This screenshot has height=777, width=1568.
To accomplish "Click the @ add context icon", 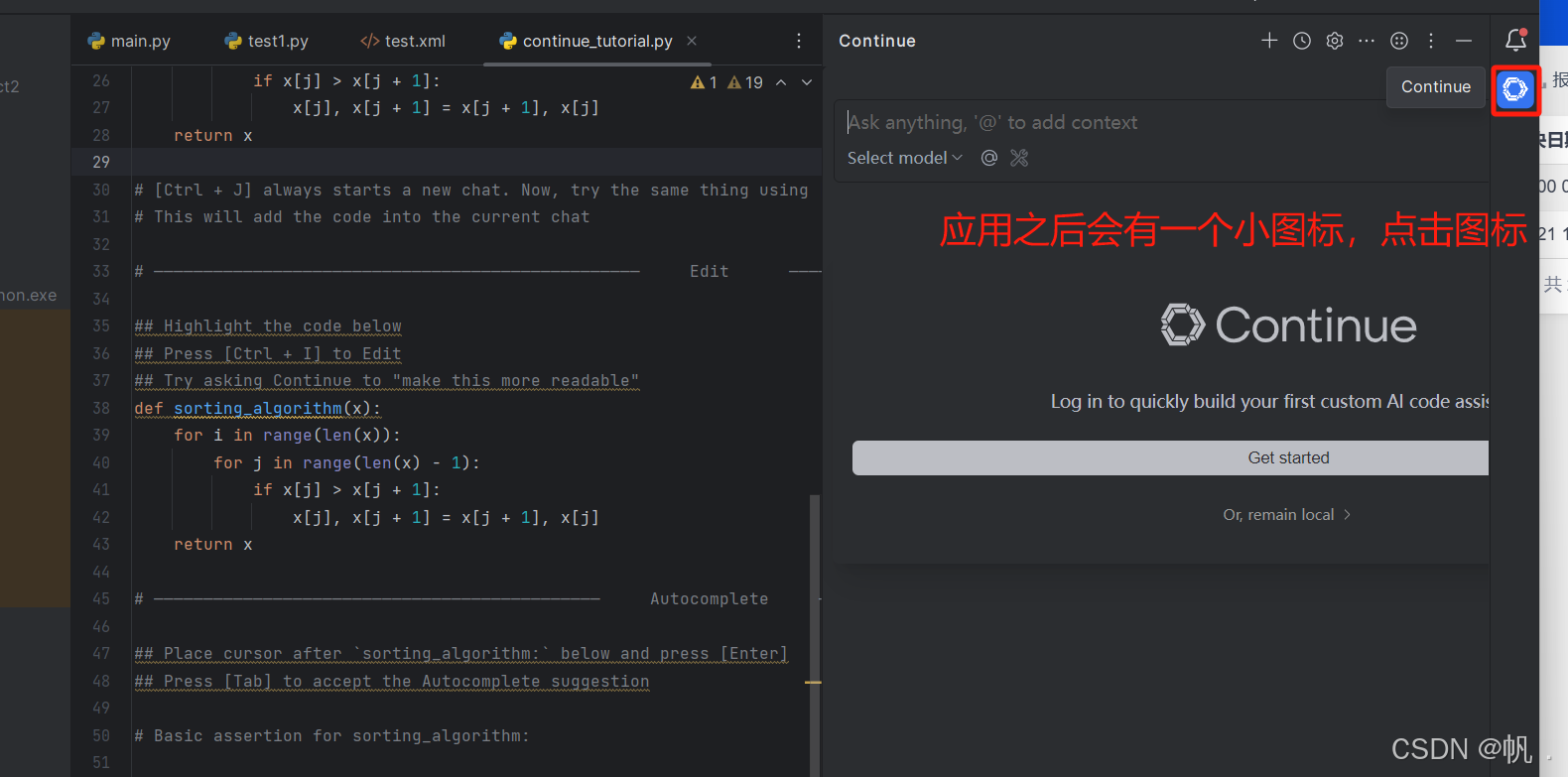I will pos(989,158).
